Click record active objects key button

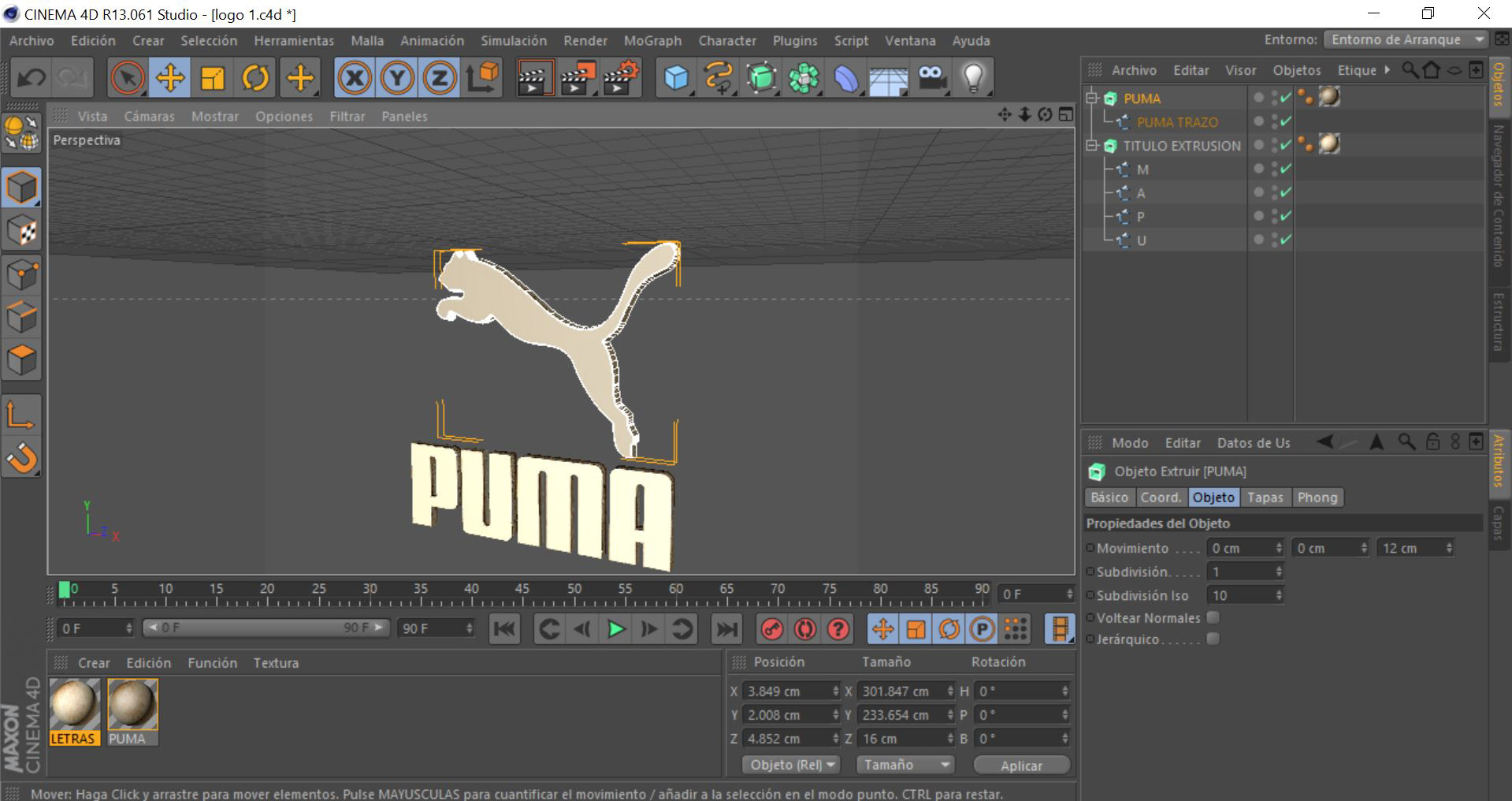click(772, 629)
